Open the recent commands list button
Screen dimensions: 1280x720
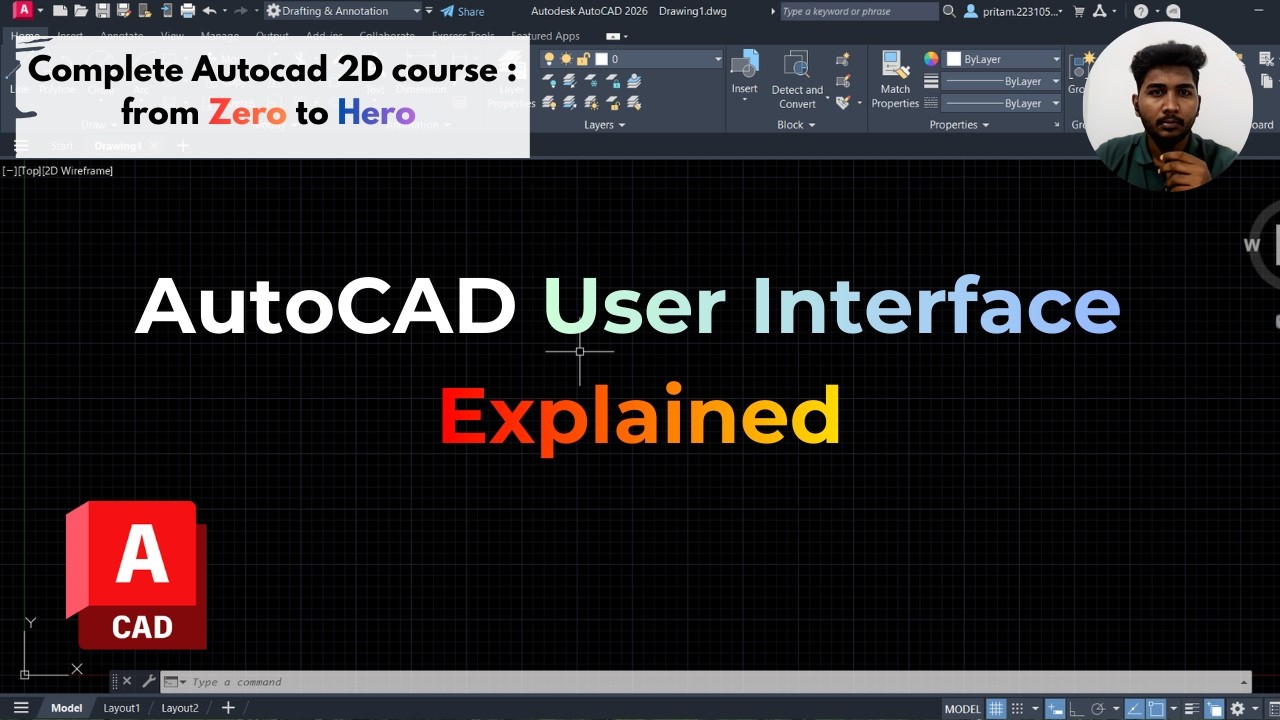tap(174, 682)
